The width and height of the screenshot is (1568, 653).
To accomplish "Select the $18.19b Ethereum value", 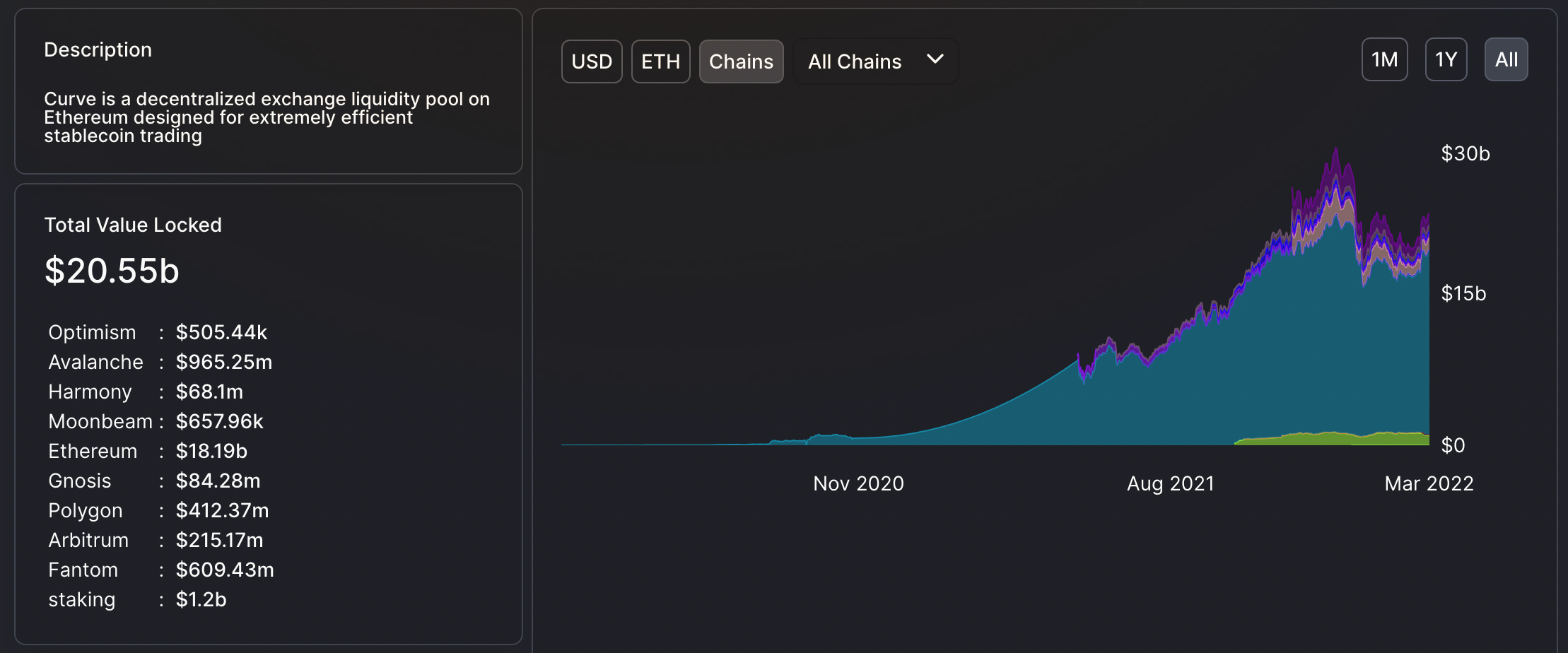I will pyautogui.click(x=211, y=451).
